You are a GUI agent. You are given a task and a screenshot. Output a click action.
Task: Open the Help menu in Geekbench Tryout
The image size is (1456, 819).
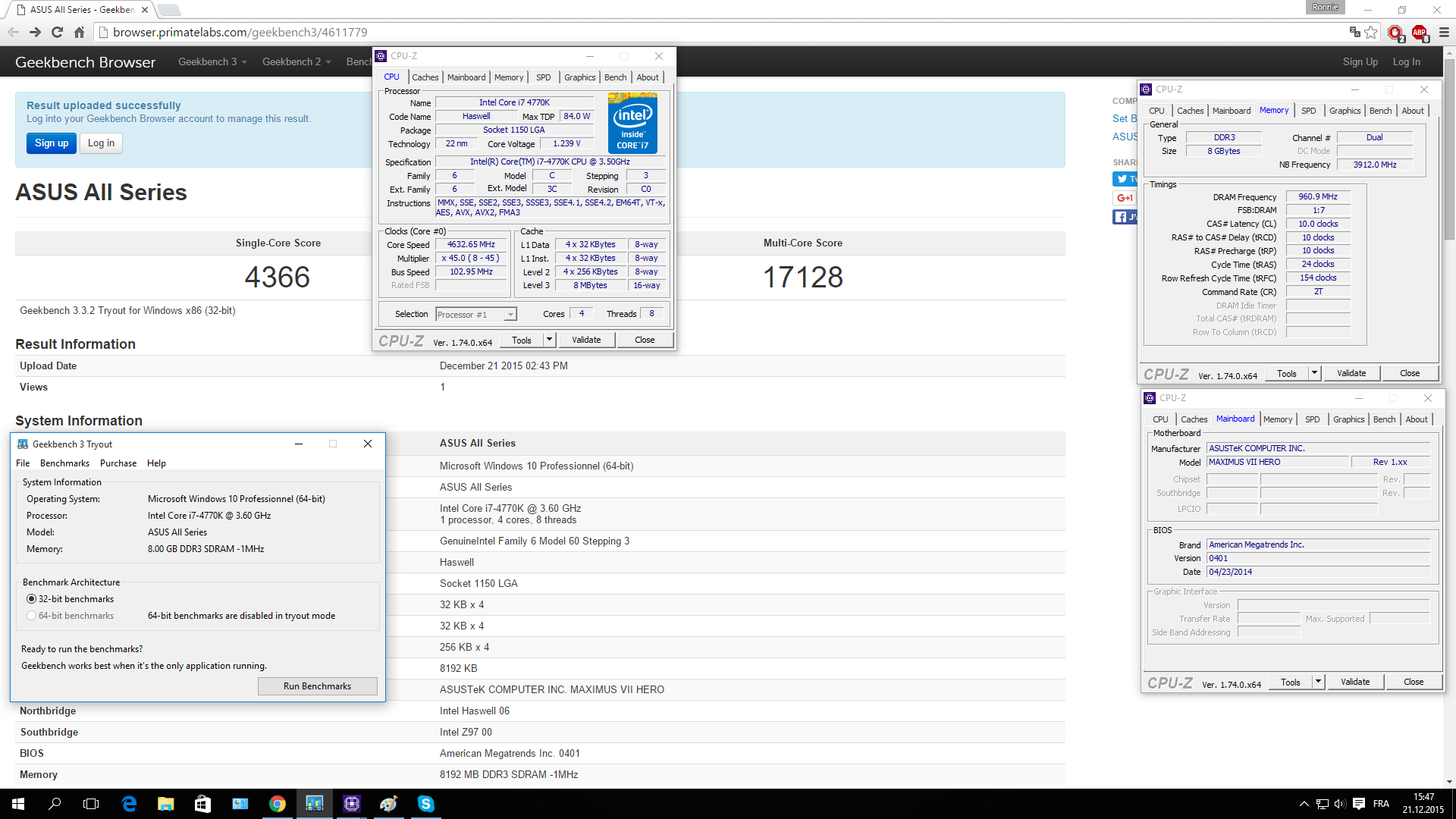[x=156, y=463]
